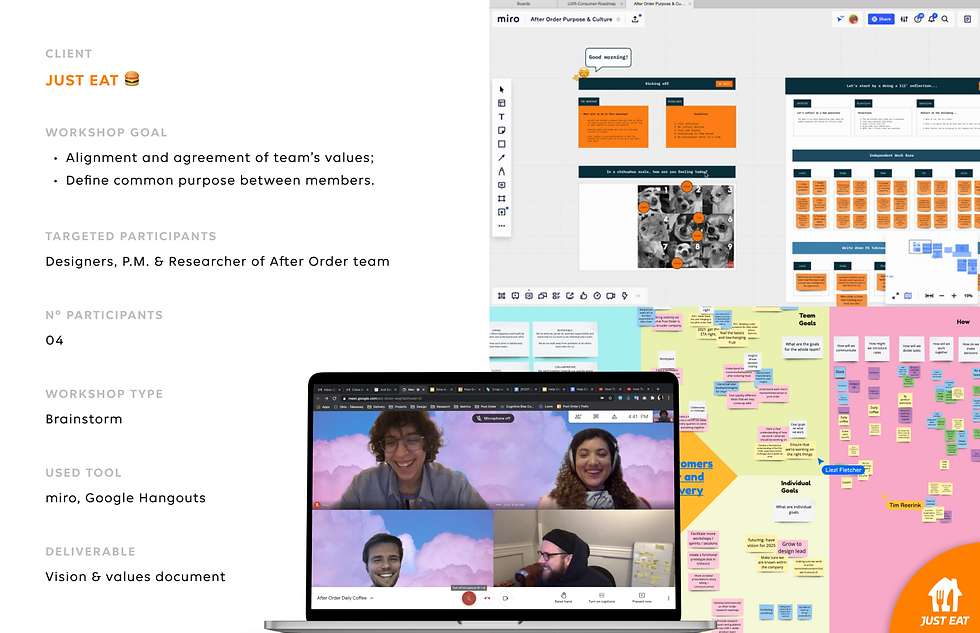Open more tools ellipsis in Miro toolbar
The height and width of the screenshot is (633, 980).
[502, 226]
